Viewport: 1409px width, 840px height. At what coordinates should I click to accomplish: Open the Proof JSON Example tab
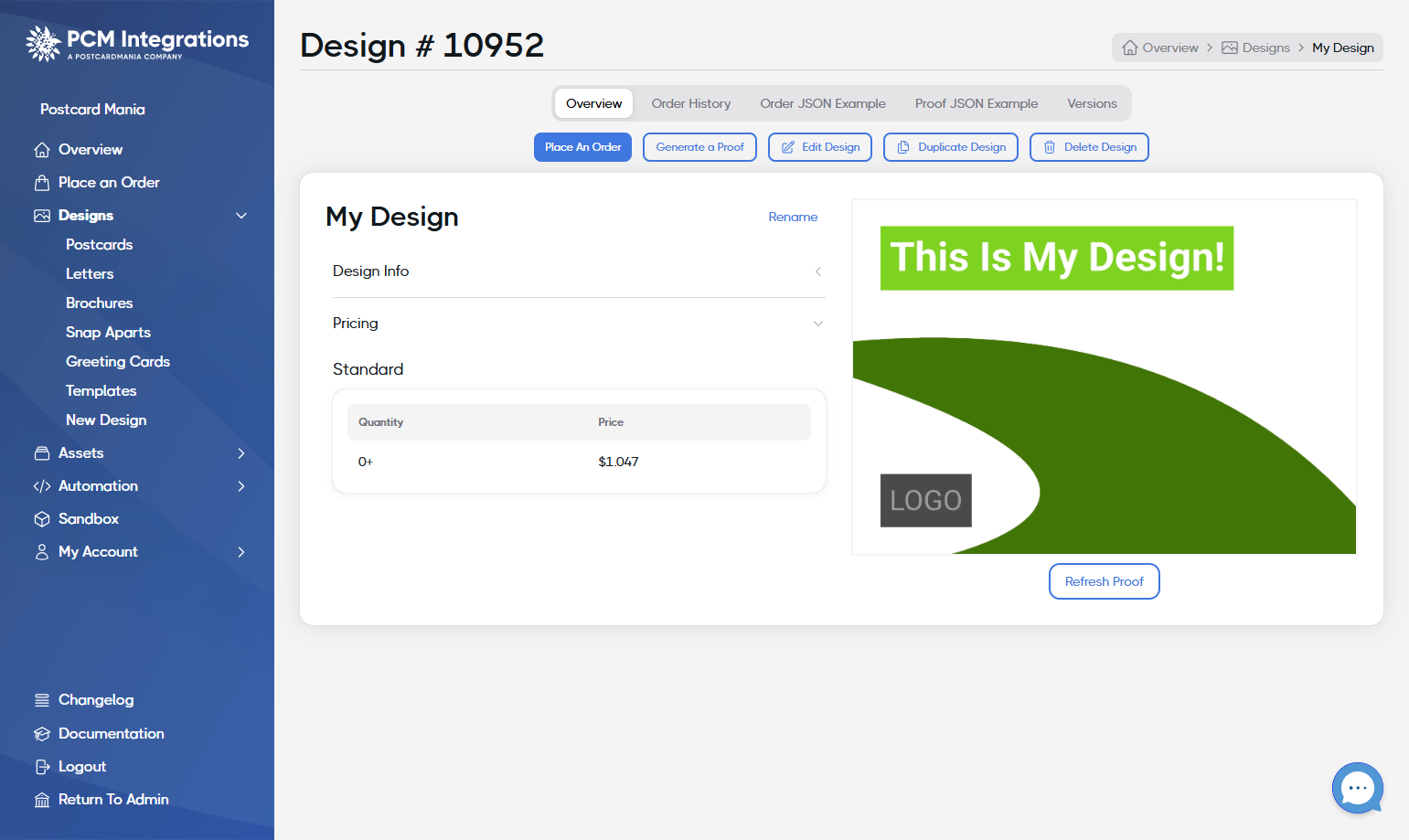pyautogui.click(x=977, y=103)
